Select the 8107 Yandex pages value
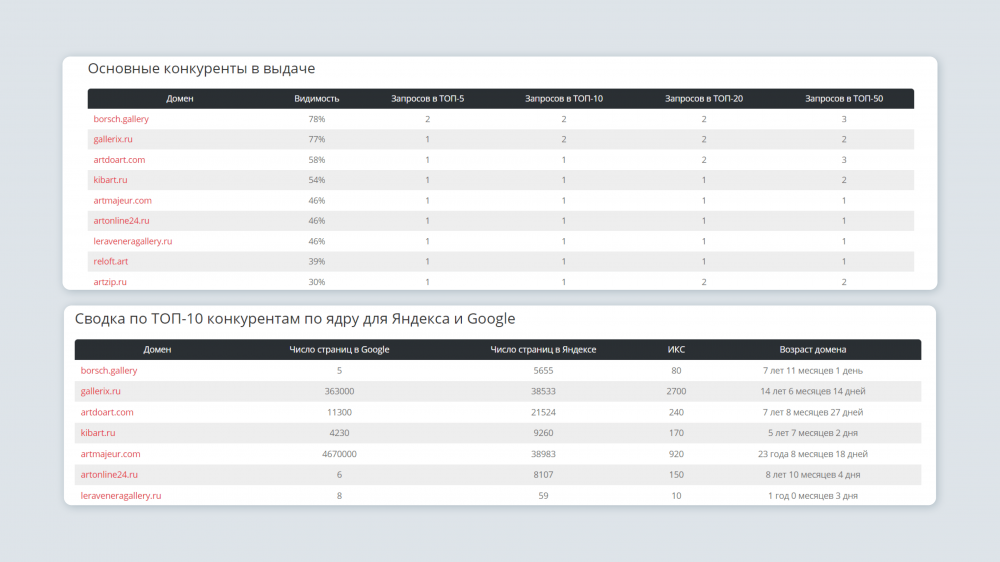The image size is (1000, 562). (543, 475)
